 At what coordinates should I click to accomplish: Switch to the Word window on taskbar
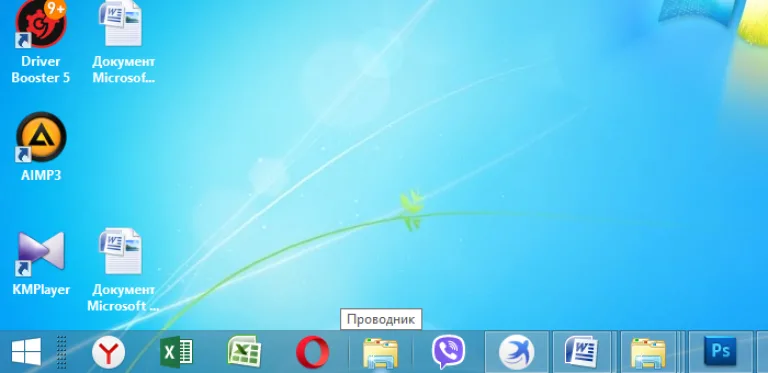point(581,352)
